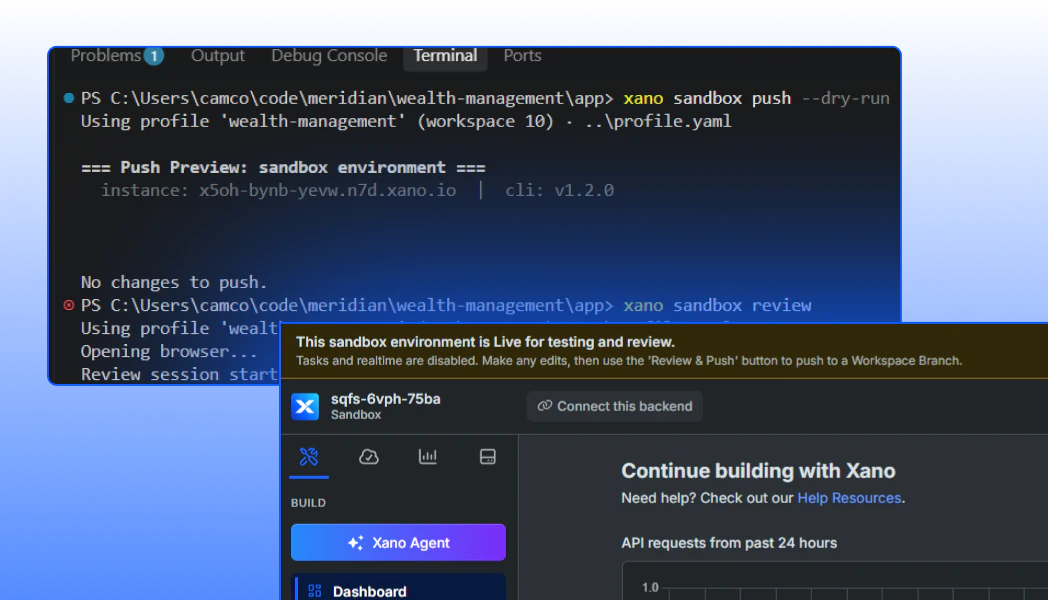This screenshot has height=600, width=1048.
Task: Click the 'cli: v1.2.0' text
Action: pos(559,190)
